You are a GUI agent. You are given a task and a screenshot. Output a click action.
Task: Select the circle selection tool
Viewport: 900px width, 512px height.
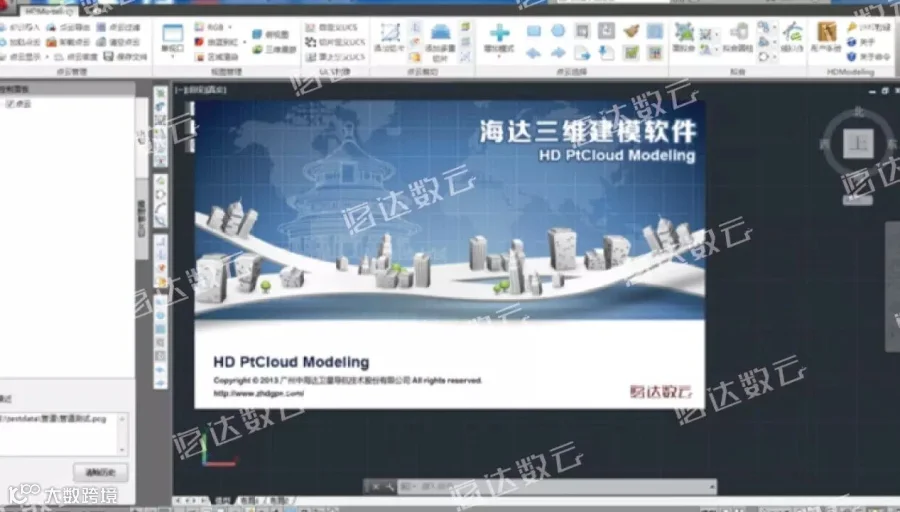click(558, 30)
